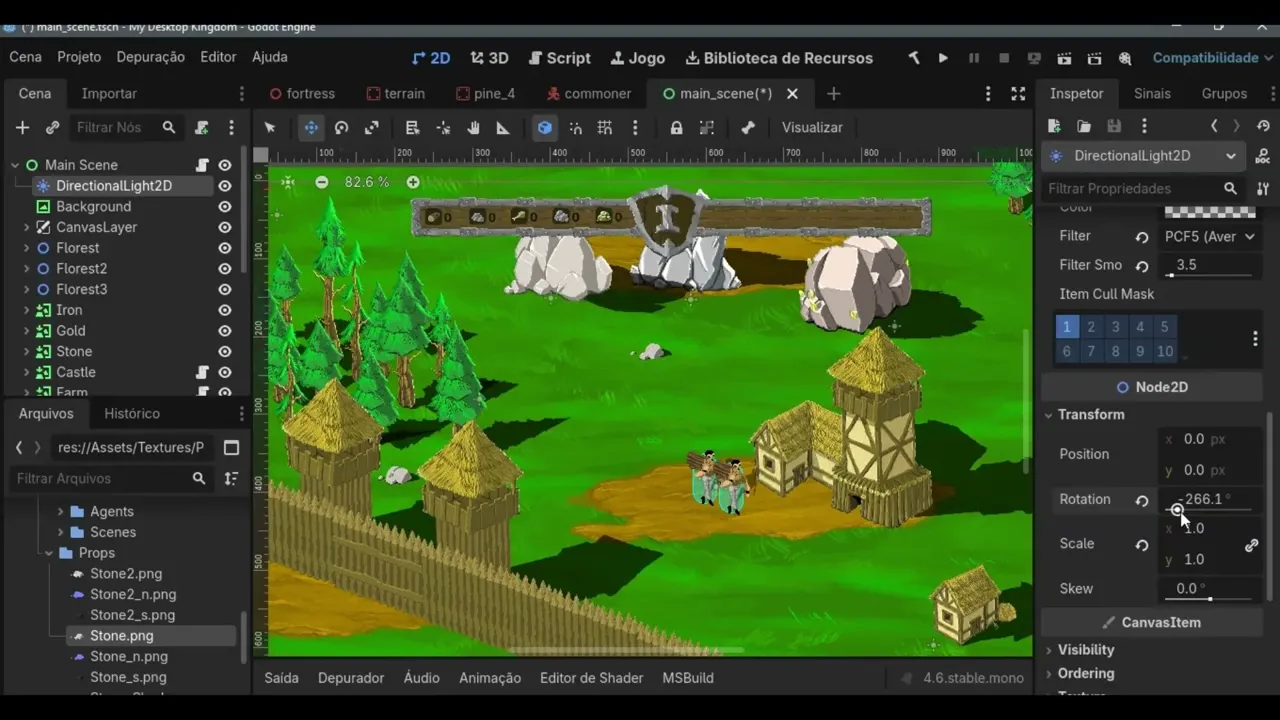This screenshot has height=720, width=1280.
Task: Switch to the Sinais tab
Action: coord(1152,93)
